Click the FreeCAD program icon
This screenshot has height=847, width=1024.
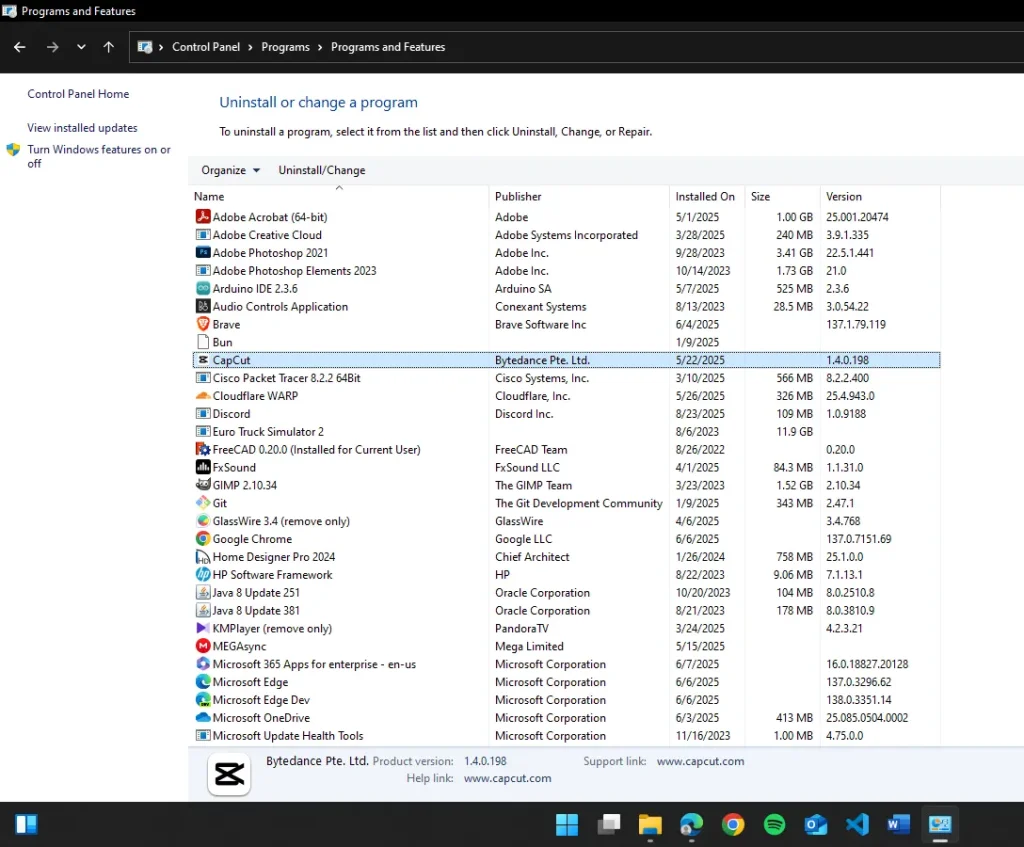pyautogui.click(x=203, y=449)
